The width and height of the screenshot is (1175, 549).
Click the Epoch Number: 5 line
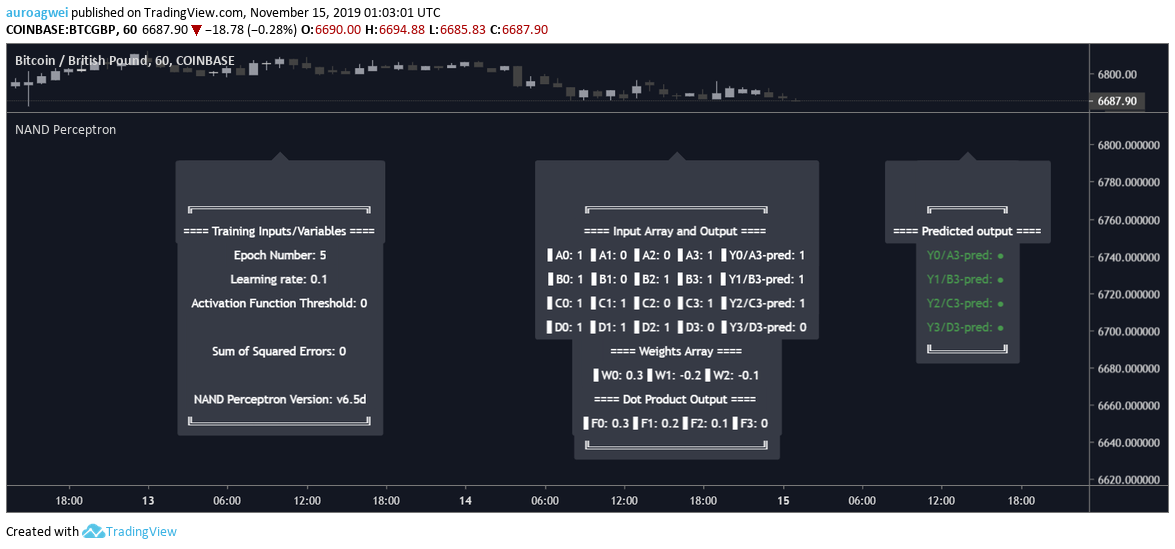pos(280,255)
